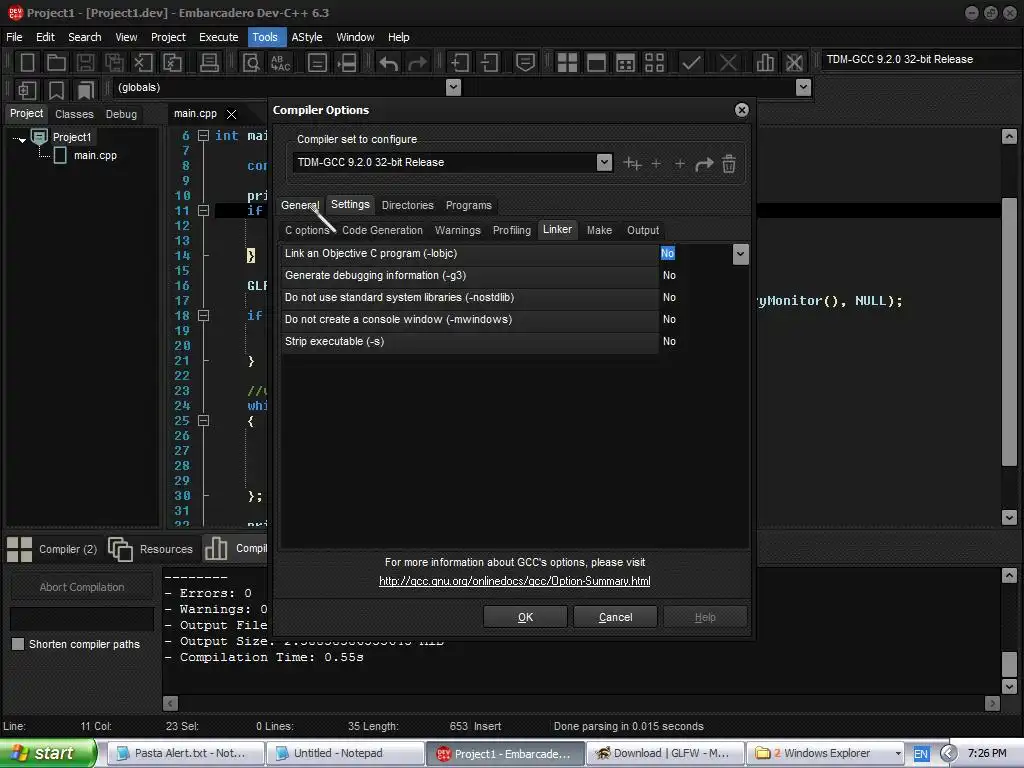Collapse code fold at line 18
This screenshot has width=1024, height=768.
(x=203, y=315)
